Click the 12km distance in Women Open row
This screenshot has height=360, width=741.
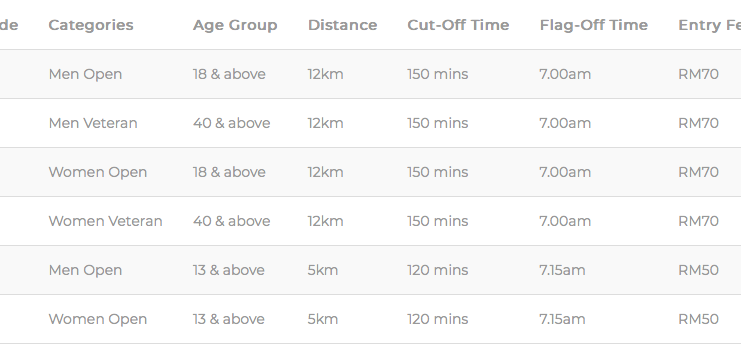click(x=326, y=172)
